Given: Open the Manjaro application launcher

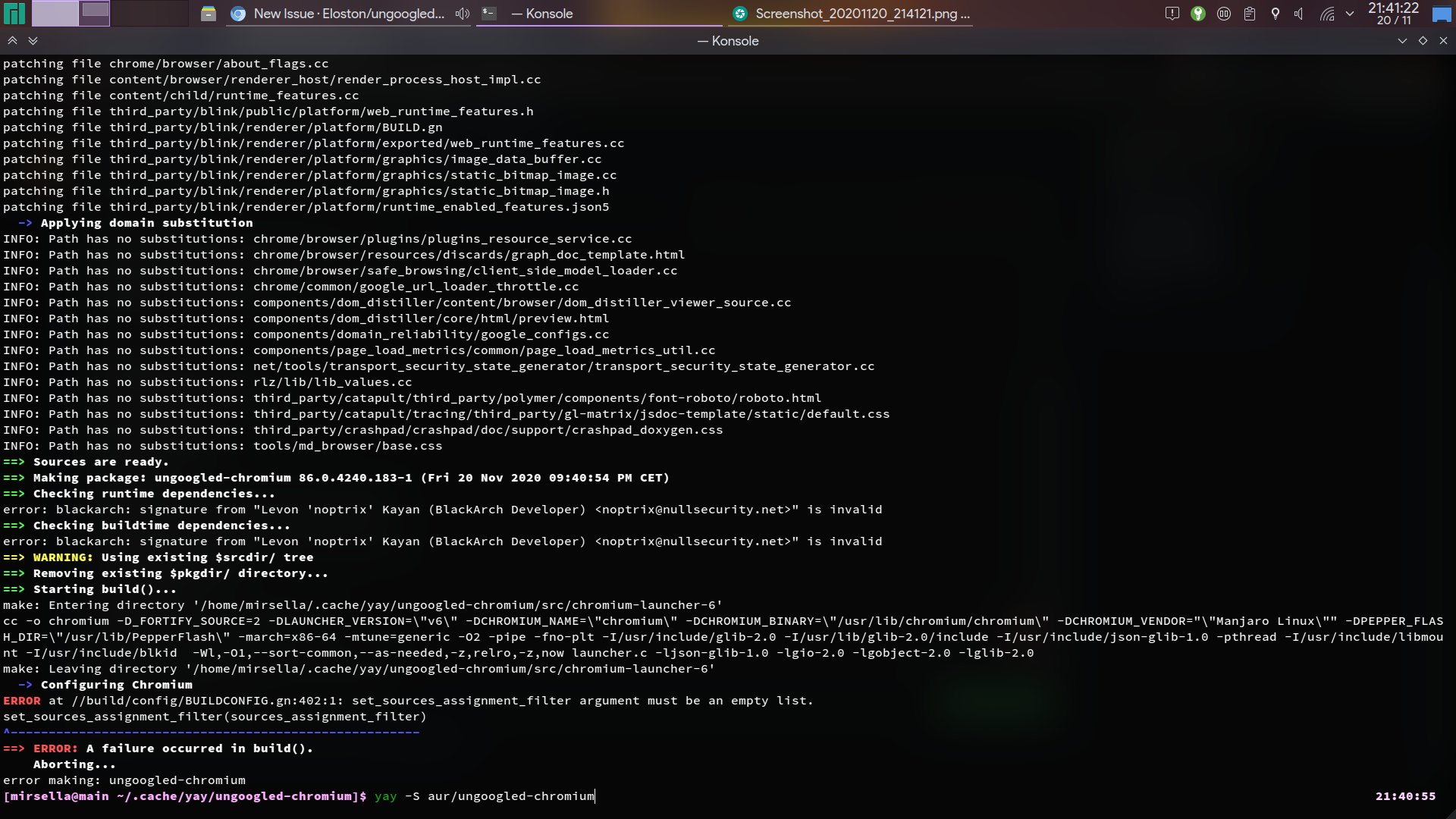Looking at the screenshot, I should pos(14,14).
